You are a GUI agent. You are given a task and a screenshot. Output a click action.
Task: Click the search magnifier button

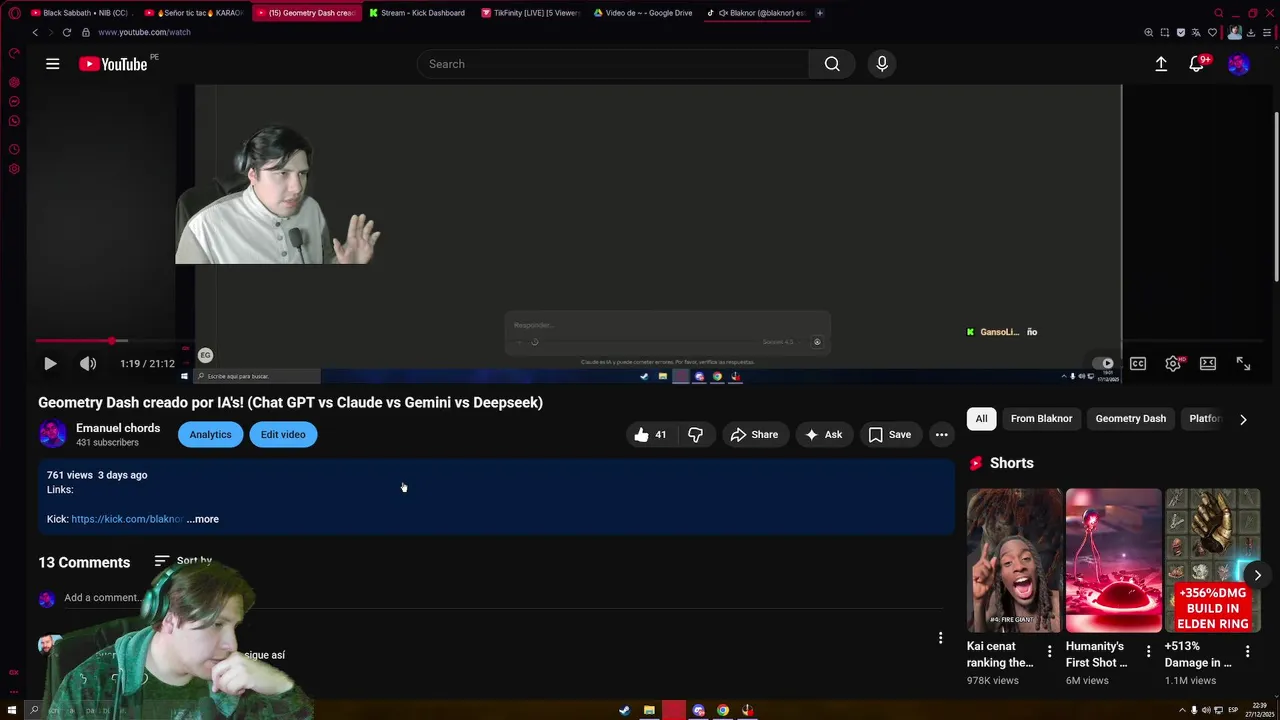click(x=832, y=64)
